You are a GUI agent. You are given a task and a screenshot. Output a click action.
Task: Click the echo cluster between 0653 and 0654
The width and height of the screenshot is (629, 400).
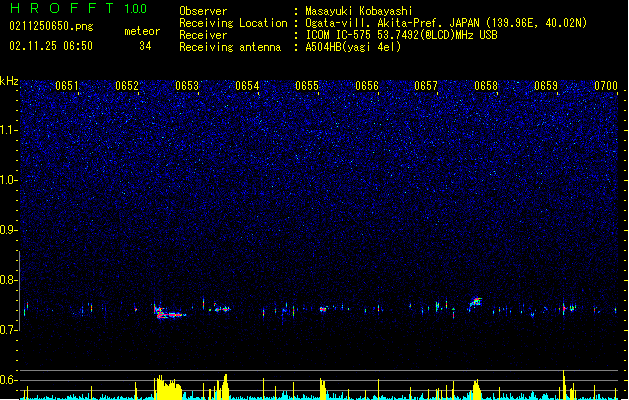[x=220, y=308]
